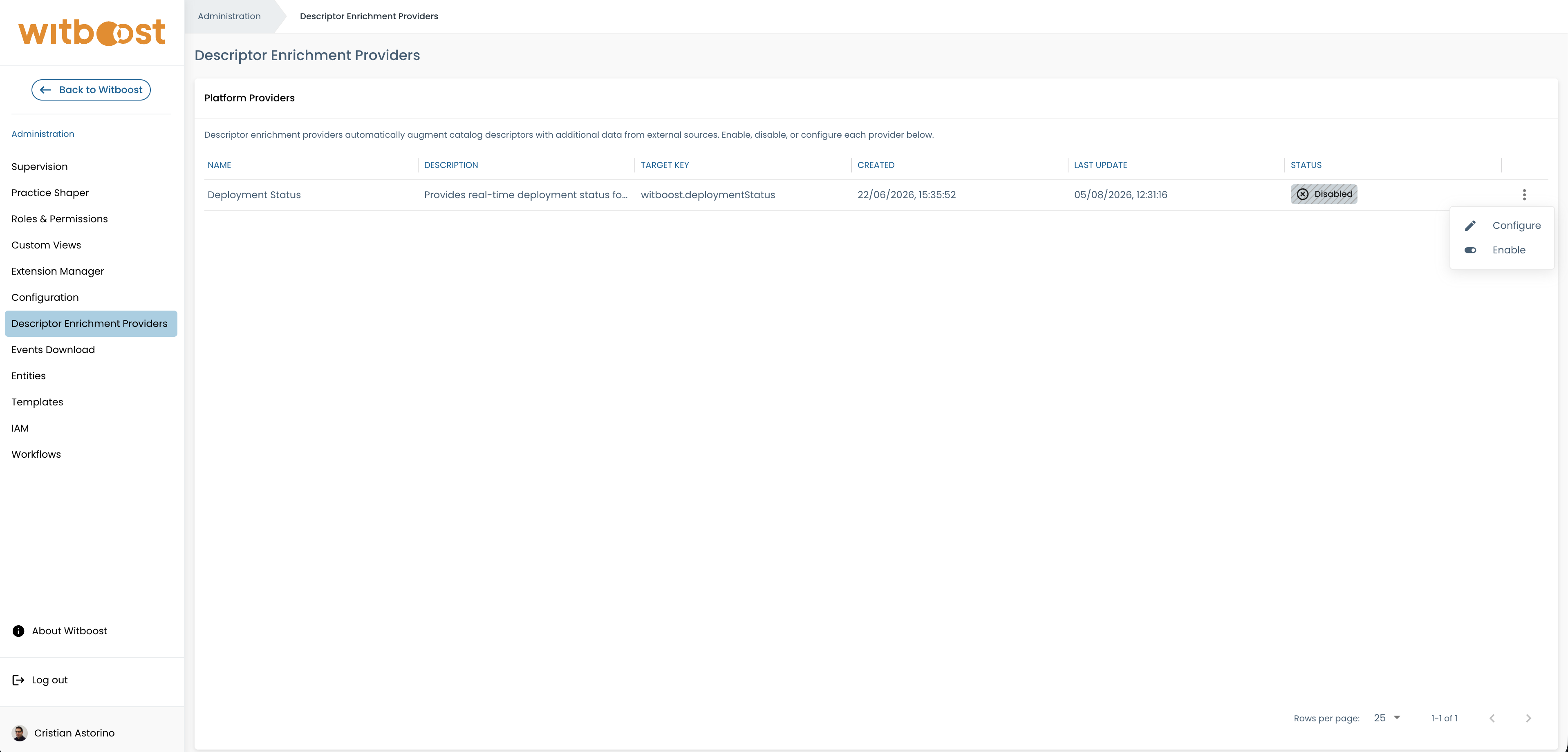Click the Administration breadcrumb

point(229,16)
